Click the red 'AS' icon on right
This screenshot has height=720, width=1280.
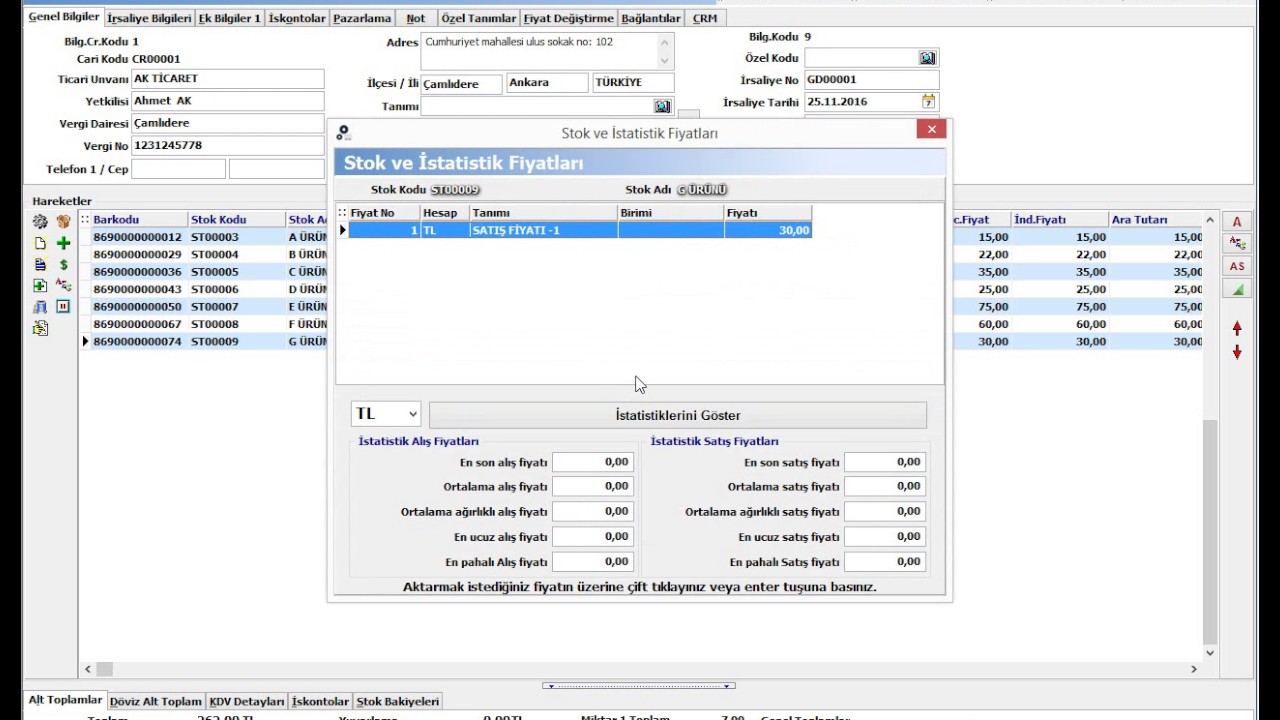(1237, 266)
